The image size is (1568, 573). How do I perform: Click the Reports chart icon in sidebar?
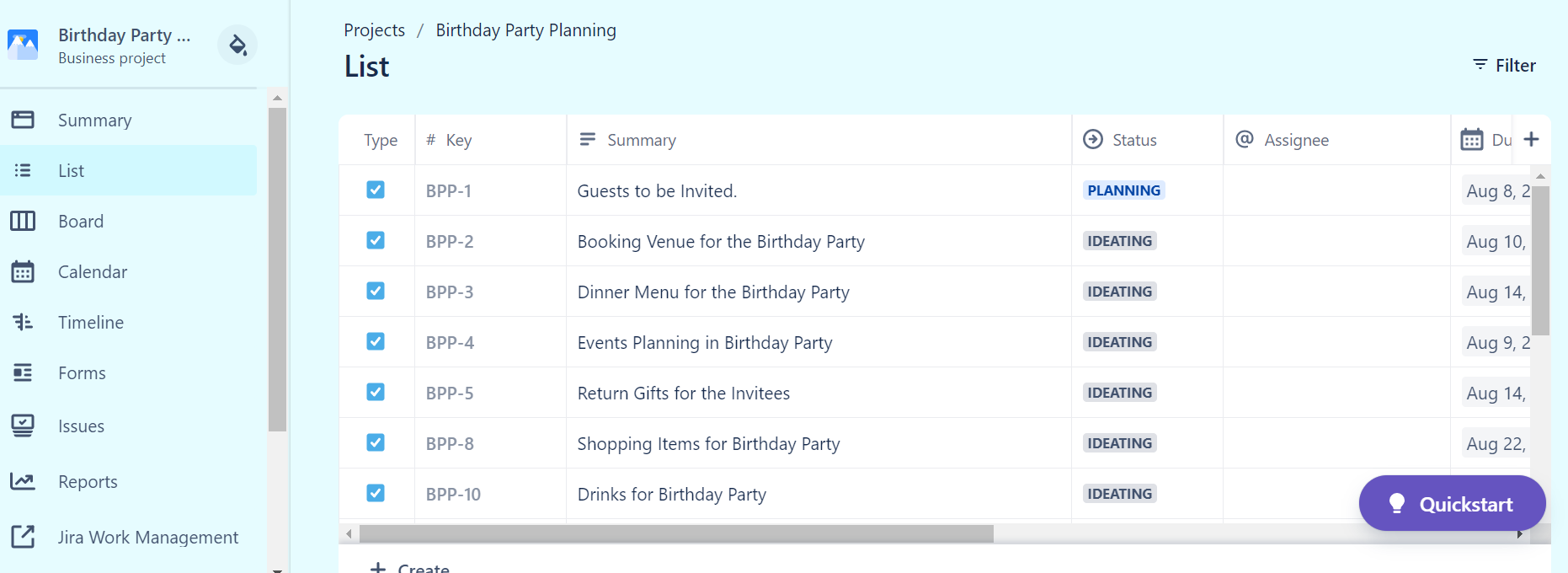[23, 481]
